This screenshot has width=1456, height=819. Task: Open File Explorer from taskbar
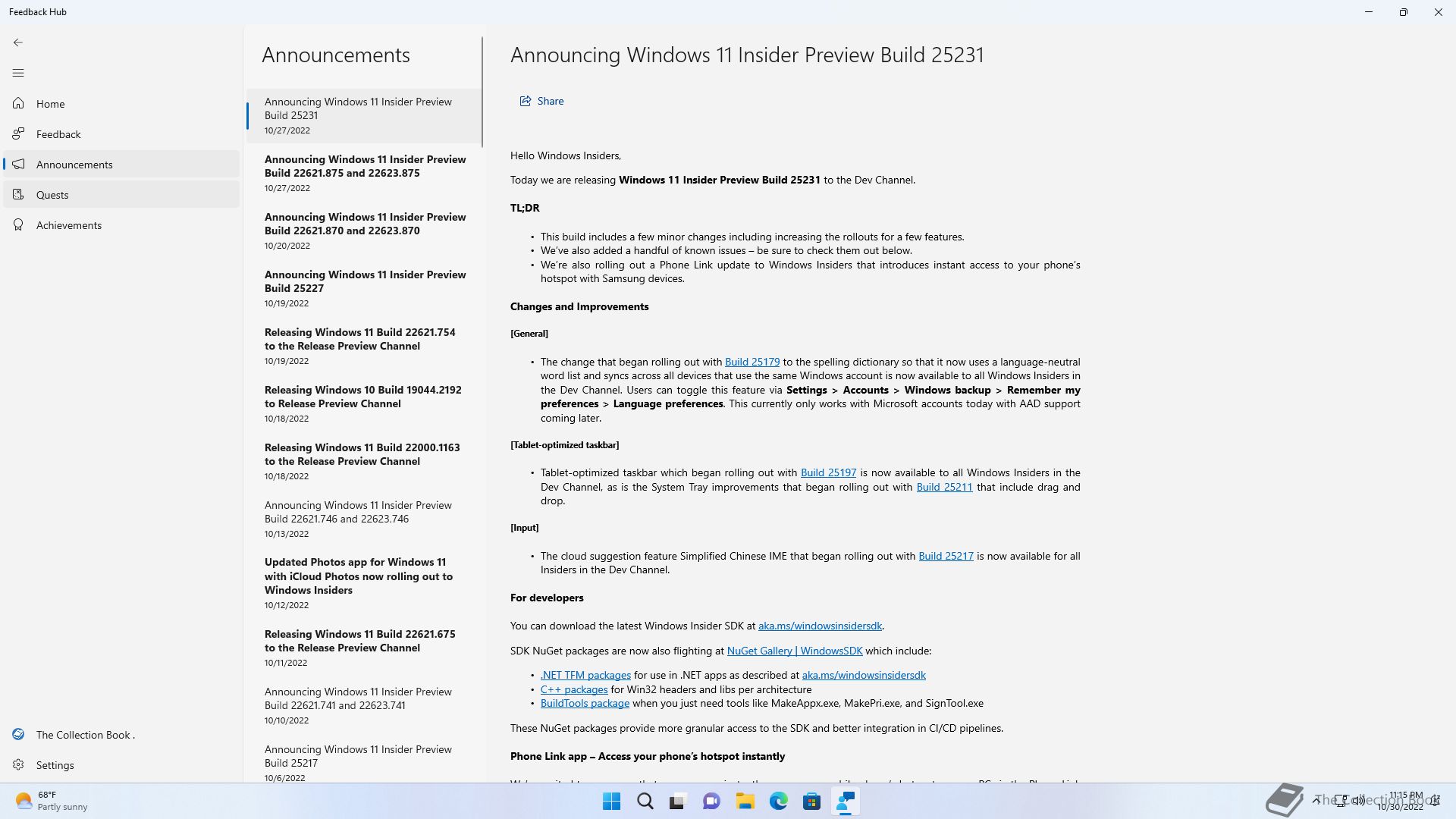tap(745, 802)
